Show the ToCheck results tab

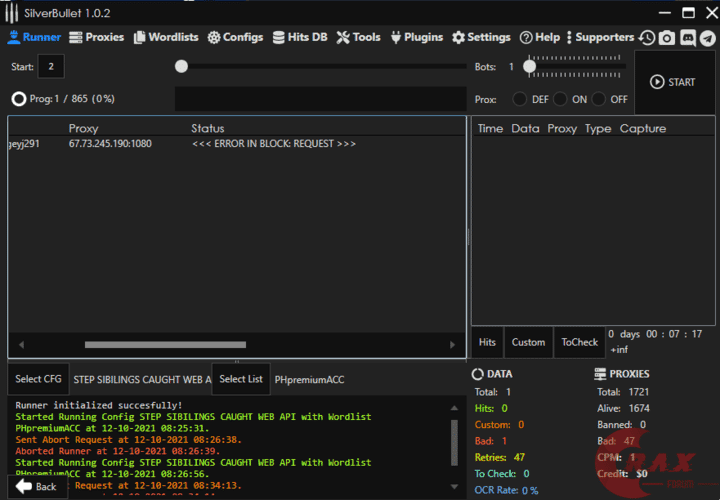(x=579, y=342)
